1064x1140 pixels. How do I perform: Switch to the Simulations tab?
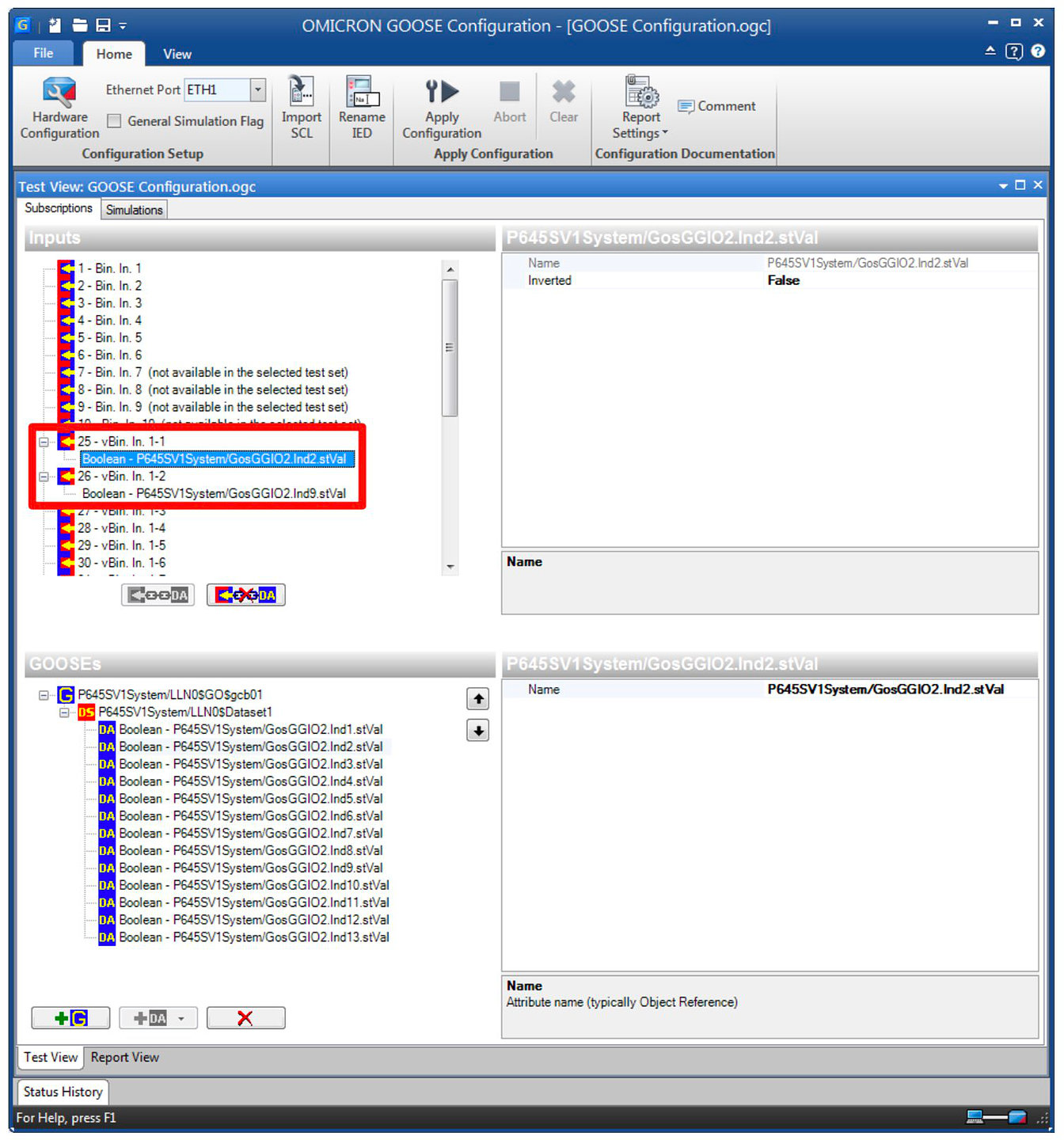click(134, 210)
